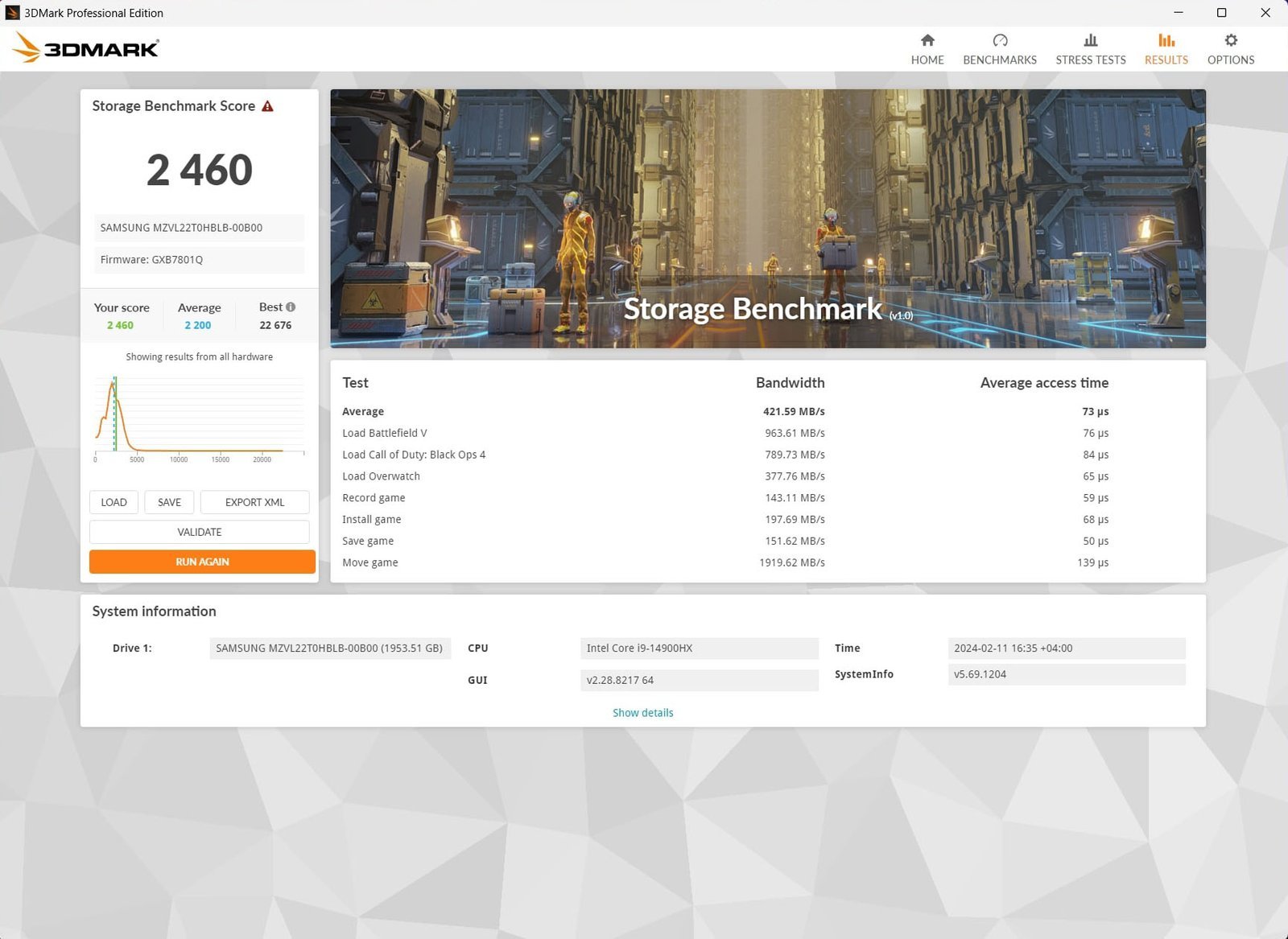The height and width of the screenshot is (939, 1288).
Task: Click the VALIDATE button
Action: click(x=199, y=532)
